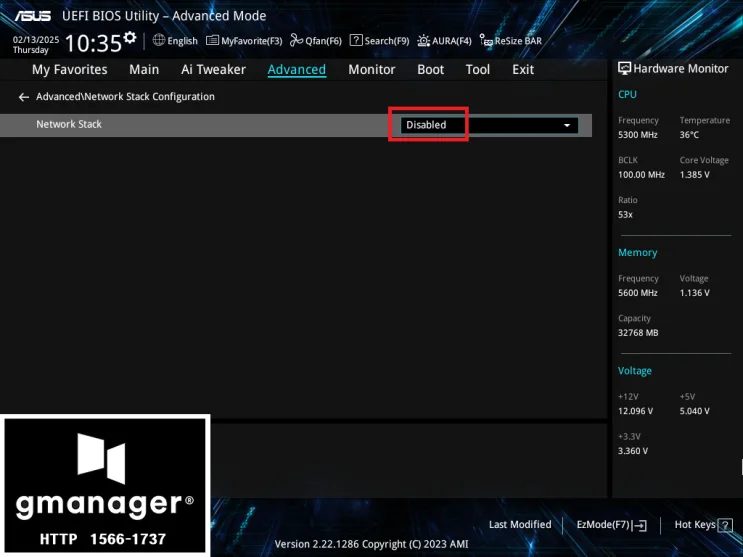Image resolution: width=743 pixels, height=557 pixels.
Task: Toggle ReSize BAR option
Action: tap(511, 41)
